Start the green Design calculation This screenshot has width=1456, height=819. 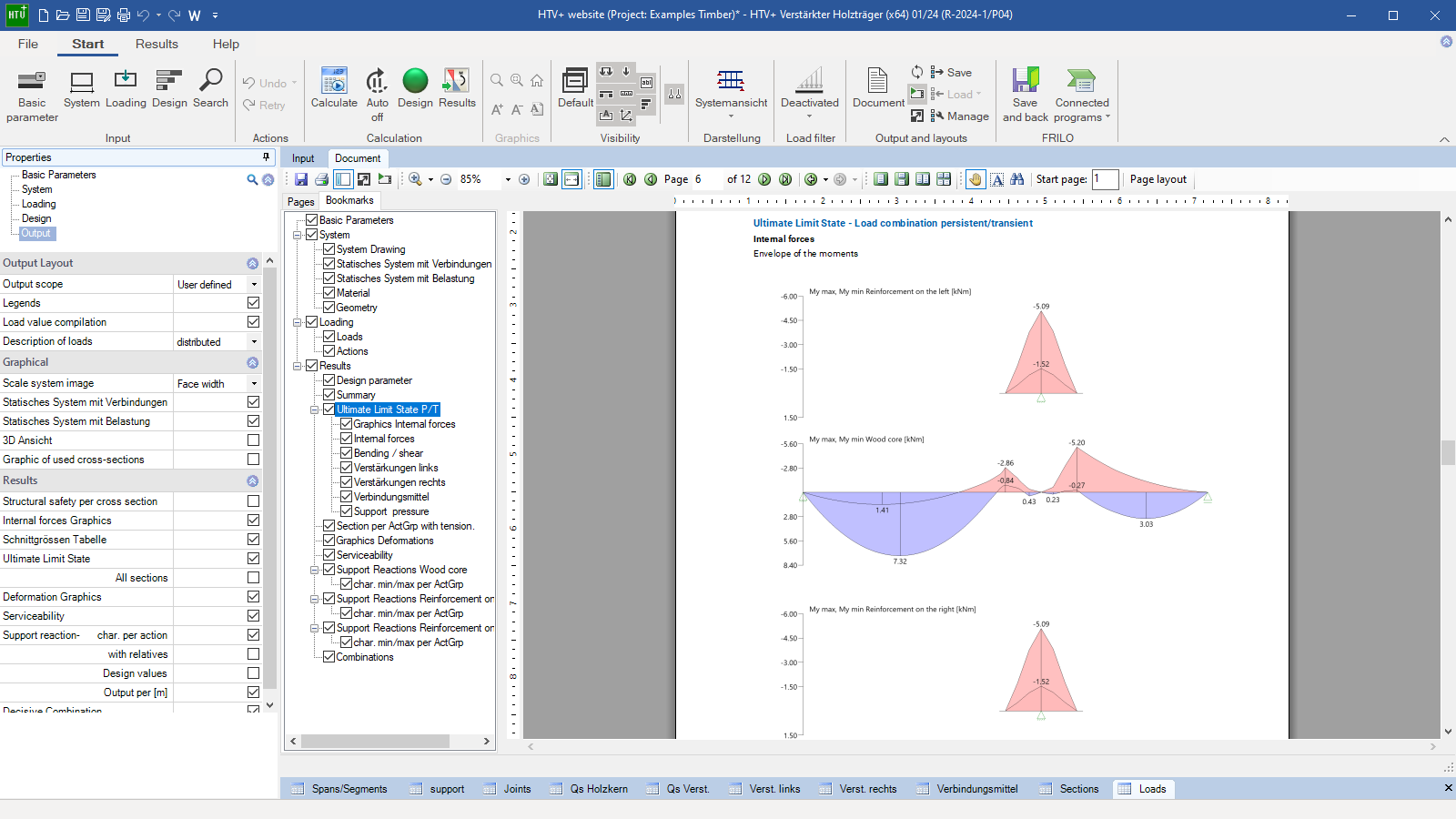[415, 89]
